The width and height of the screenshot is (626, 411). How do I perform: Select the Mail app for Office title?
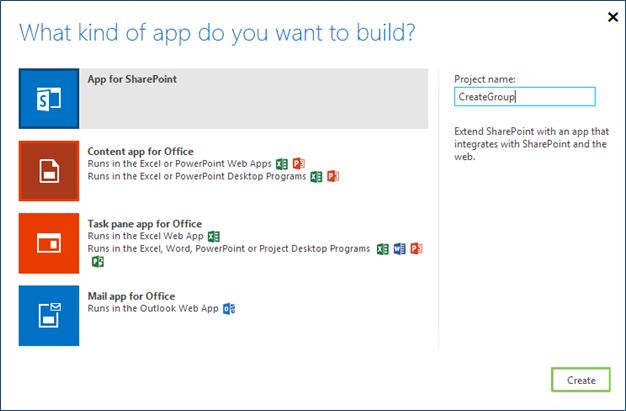131,296
